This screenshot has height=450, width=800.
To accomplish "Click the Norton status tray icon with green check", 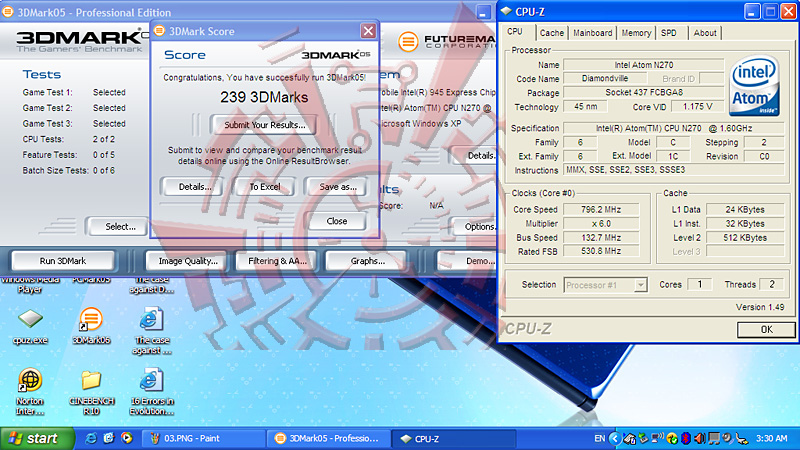I will point(672,438).
